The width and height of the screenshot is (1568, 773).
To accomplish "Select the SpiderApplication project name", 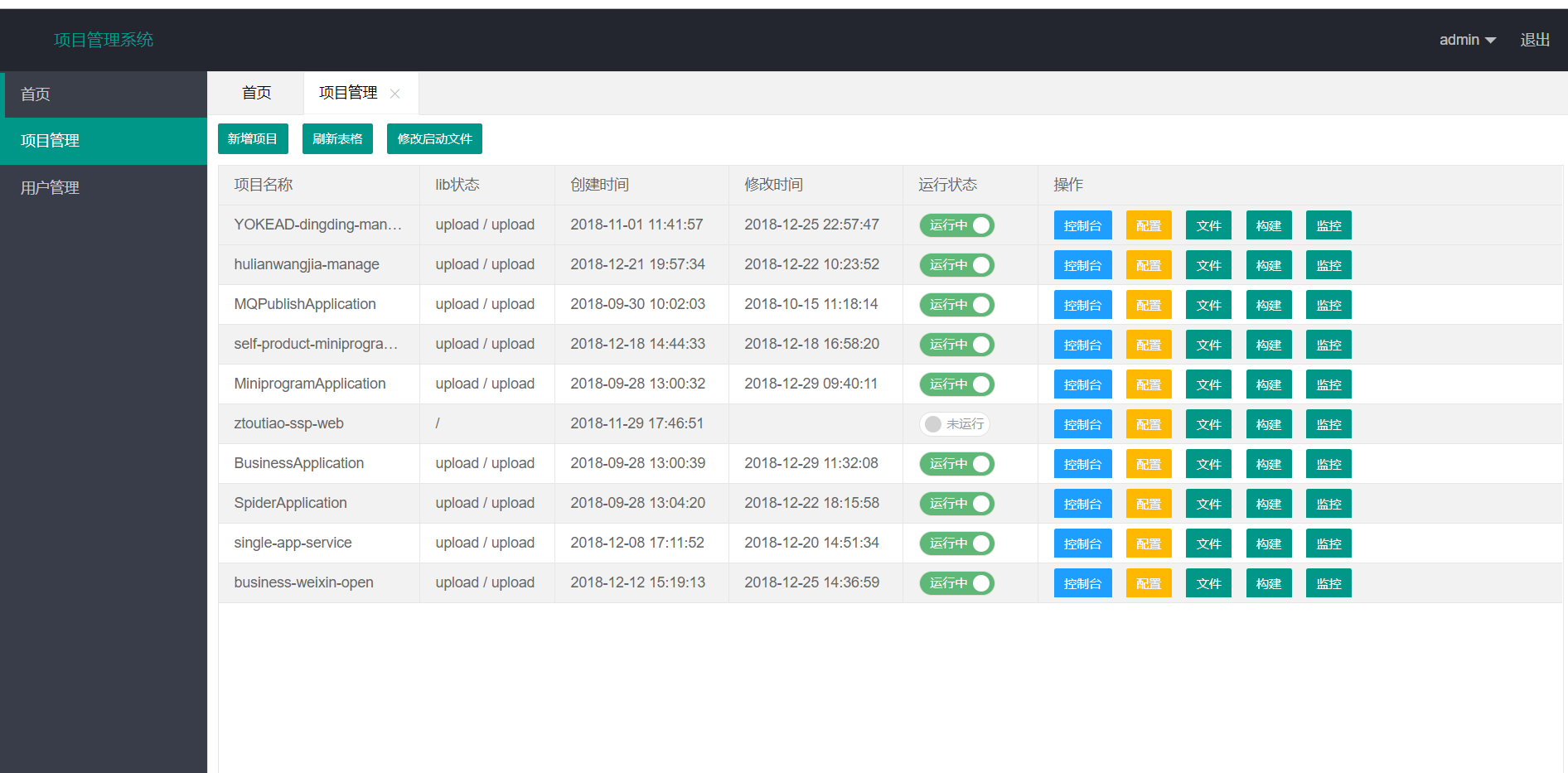I will point(290,503).
